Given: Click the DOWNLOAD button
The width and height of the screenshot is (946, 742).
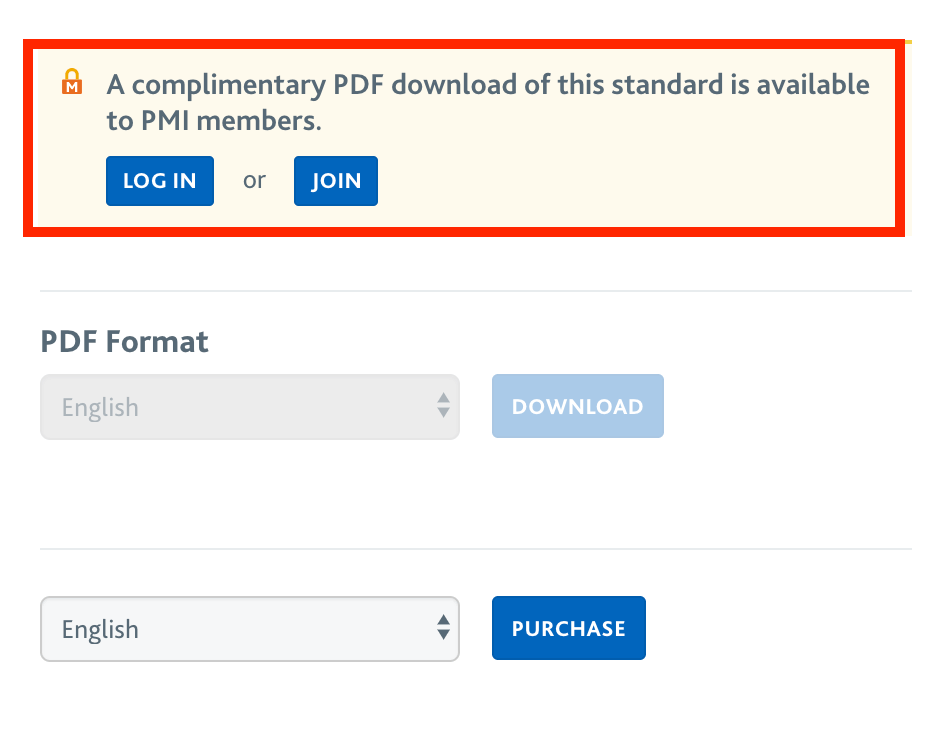Looking at the screenshot, I should (x=577, y=406).
